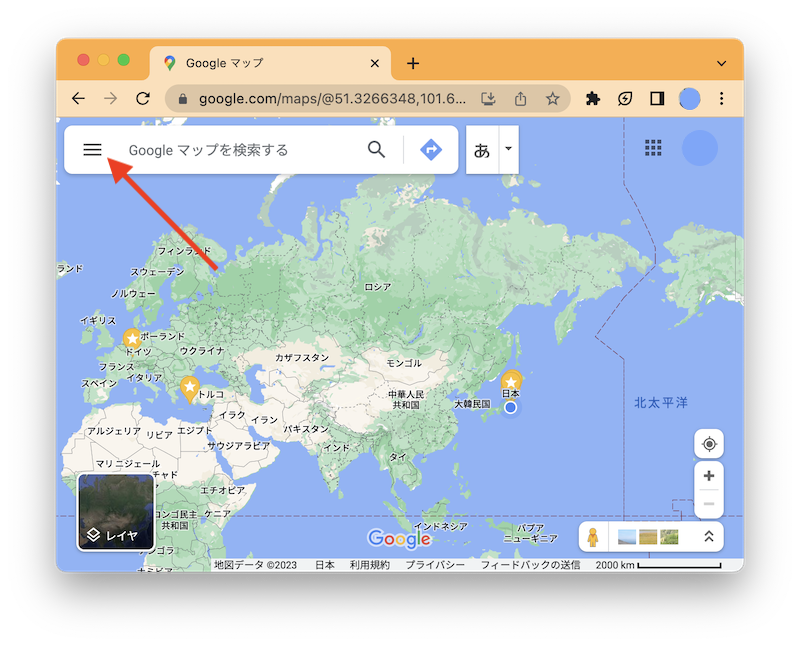Click the ウクライナ map label
This screenshot has height=646, width=800.
point(202,351)
